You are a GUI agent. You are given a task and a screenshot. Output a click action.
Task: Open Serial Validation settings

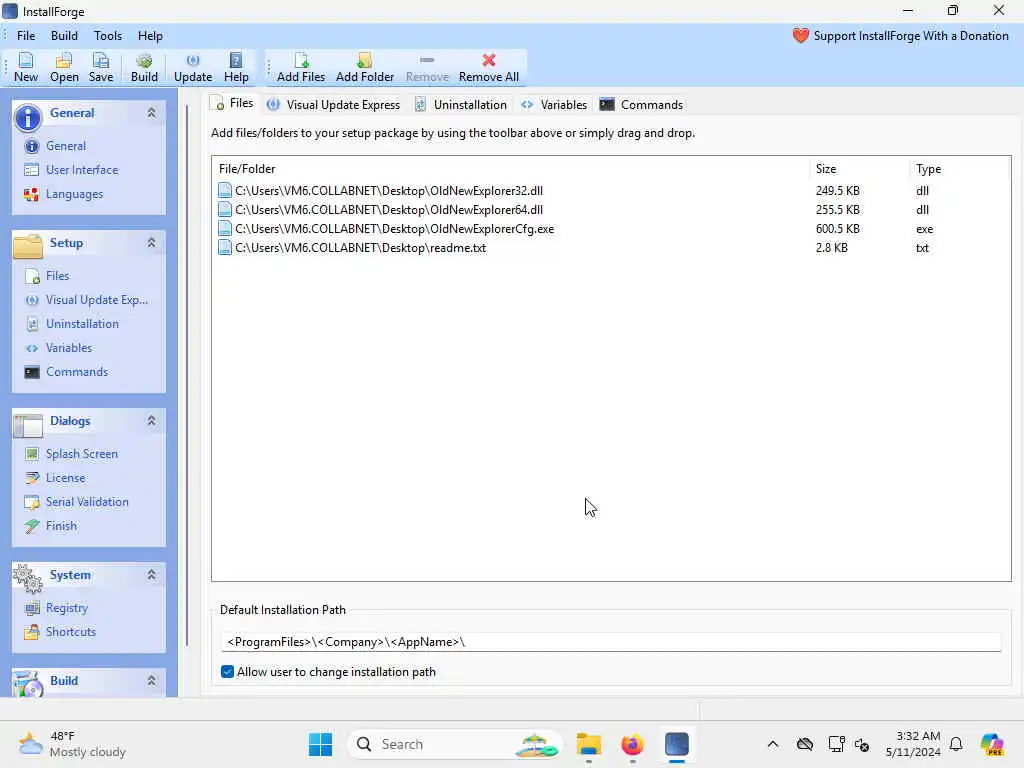[x=86, y=502]
